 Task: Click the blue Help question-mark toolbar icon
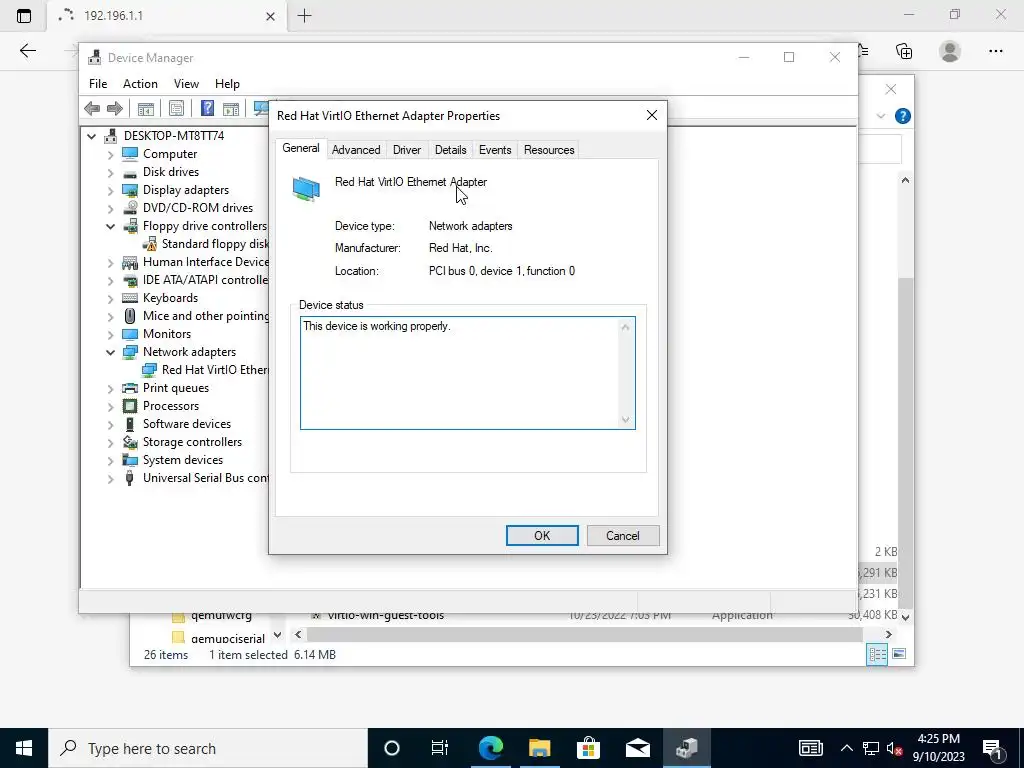click(207, 108)
